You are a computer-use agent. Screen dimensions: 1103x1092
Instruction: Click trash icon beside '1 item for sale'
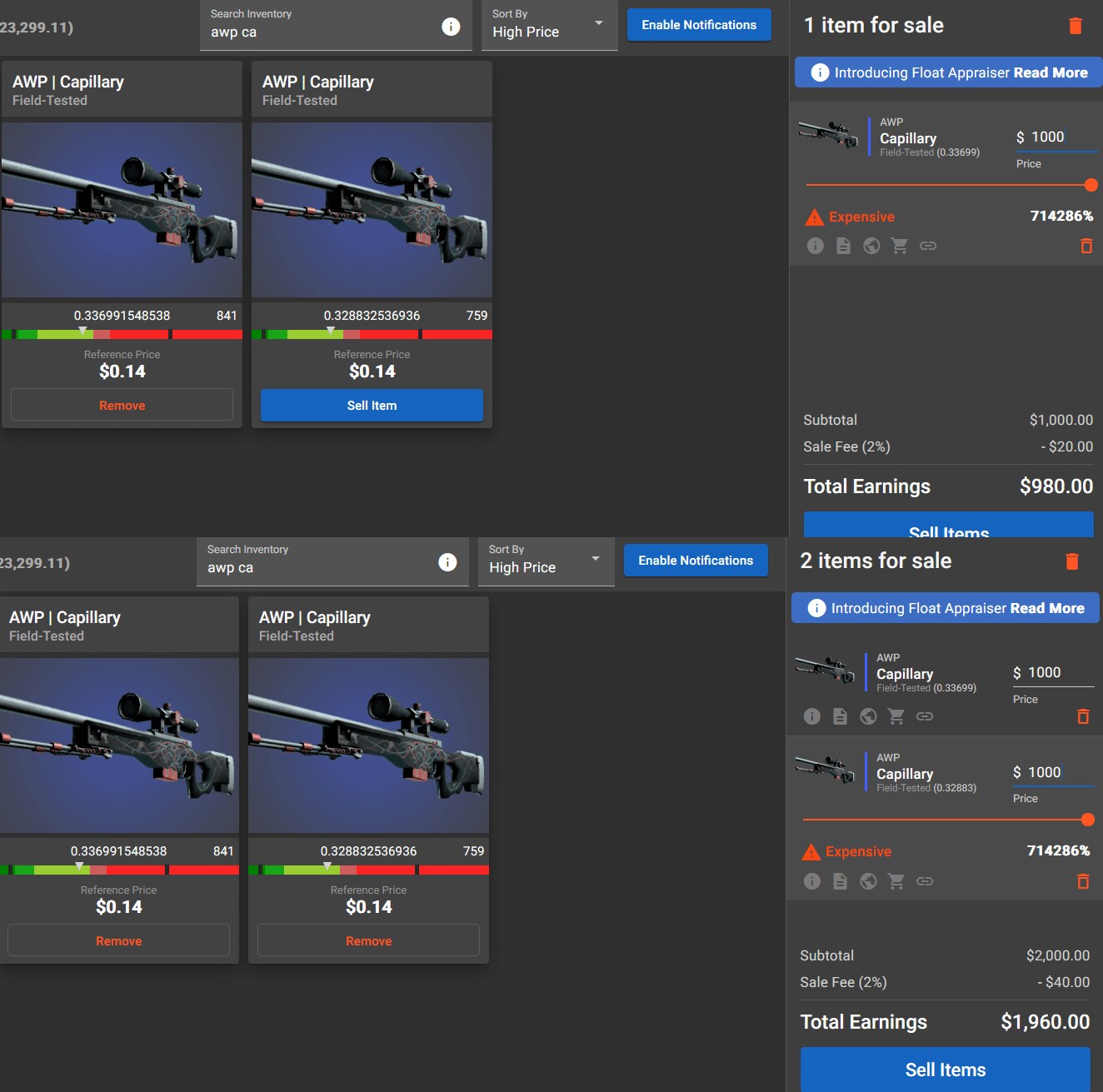(x=1076, y=26)
